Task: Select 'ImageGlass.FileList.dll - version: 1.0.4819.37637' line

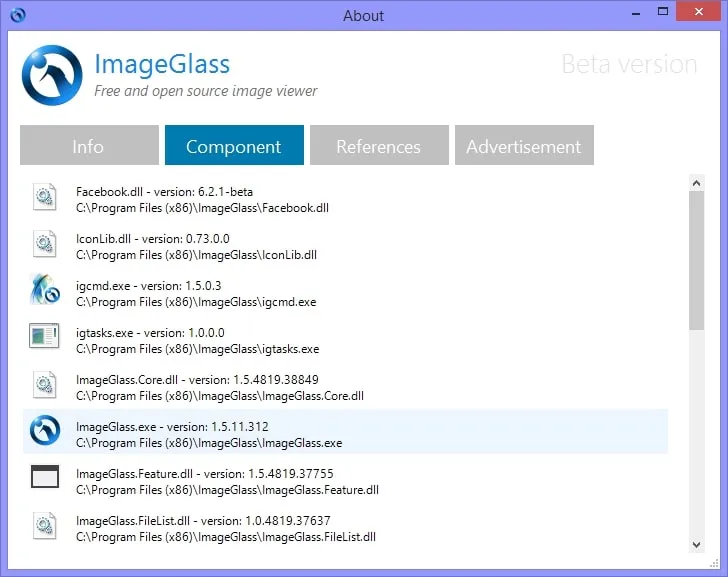Action: [203, 521]
